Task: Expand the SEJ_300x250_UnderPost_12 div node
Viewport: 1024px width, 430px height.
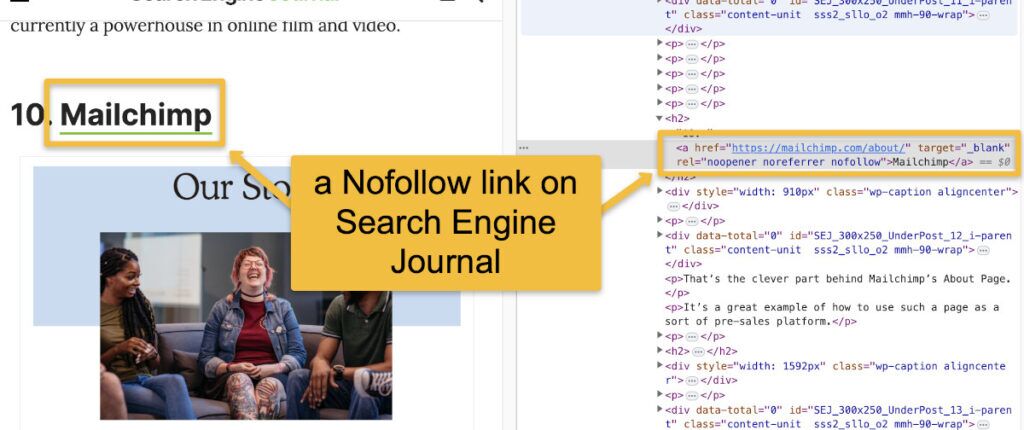Action: pyautogui.click(x=659, y=235)
